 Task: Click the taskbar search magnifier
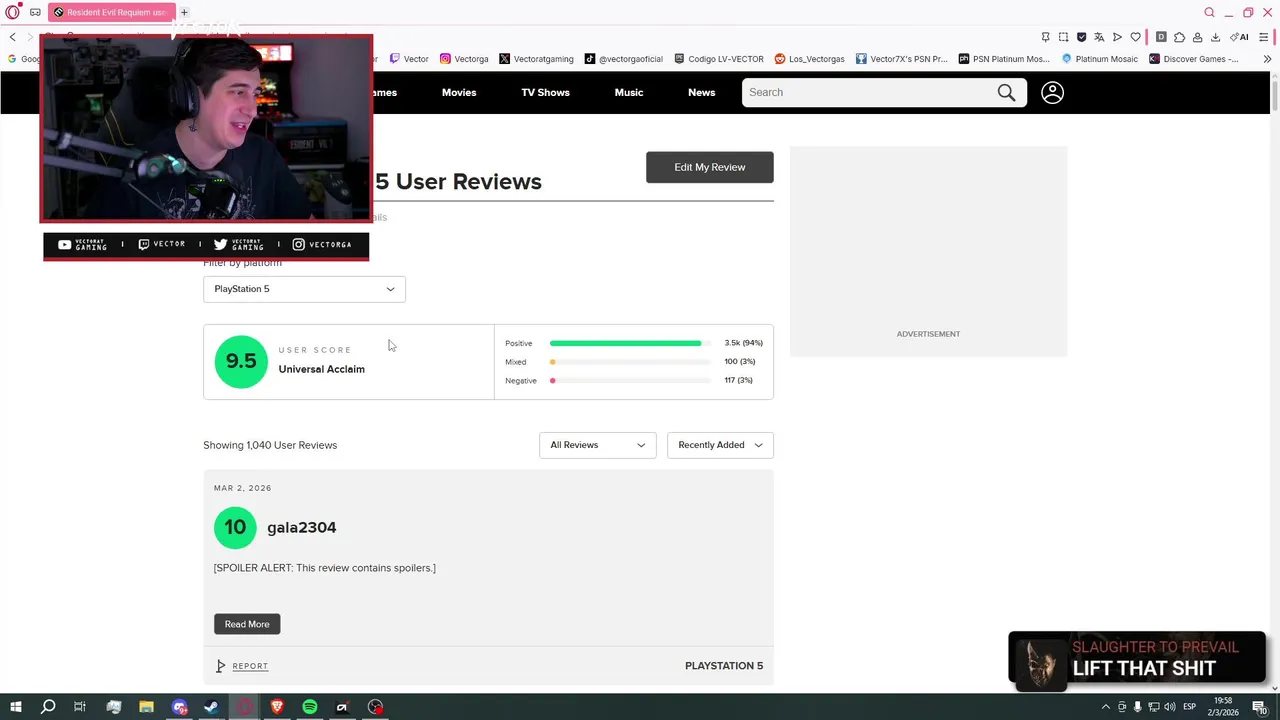48,707
